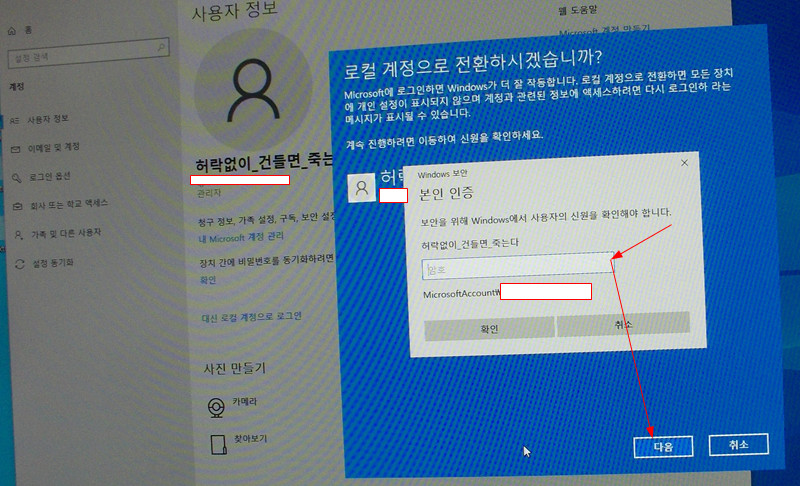Viewport: 800px width, 486px height.
Task: Click 취소 button in Windows 보안 dialog
Action: [x=623, y=324]
